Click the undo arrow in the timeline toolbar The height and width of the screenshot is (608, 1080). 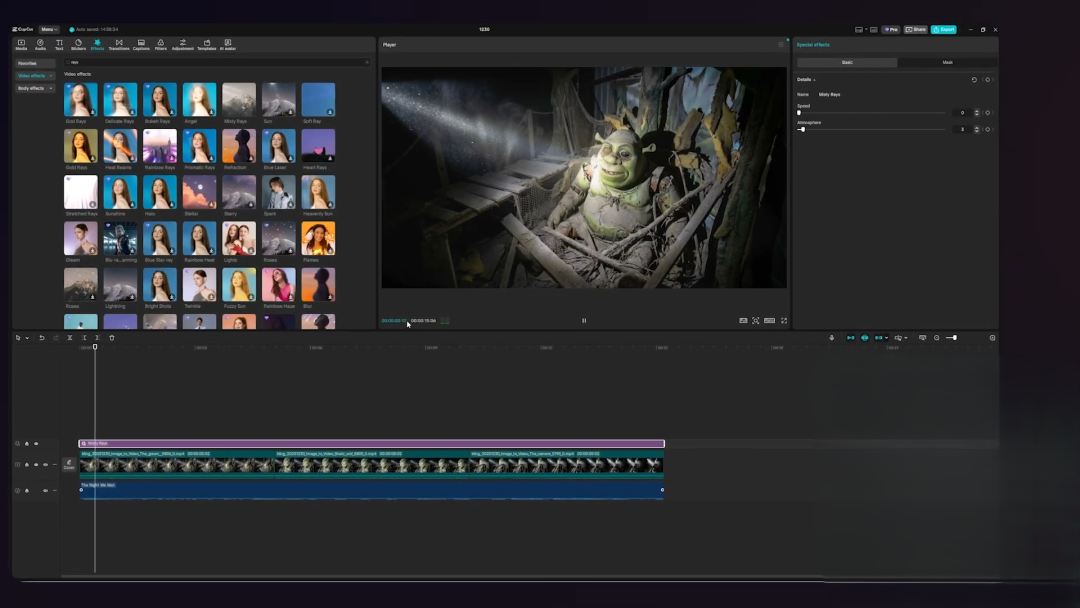point(41,338)
